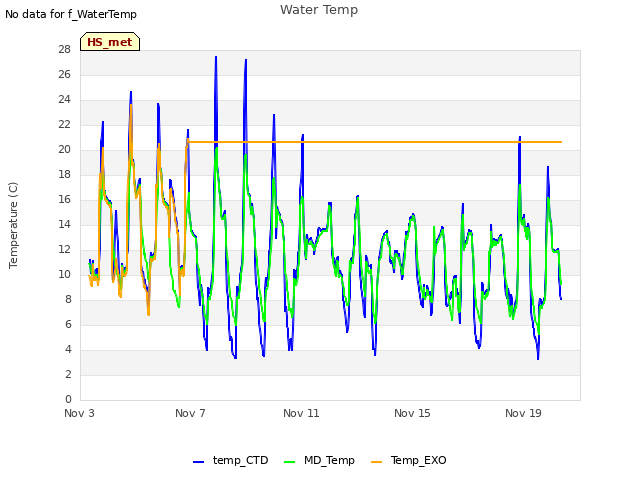Click the 14 y-axis tick label
This screenshot has height=480, width=640.
[64, 224]
